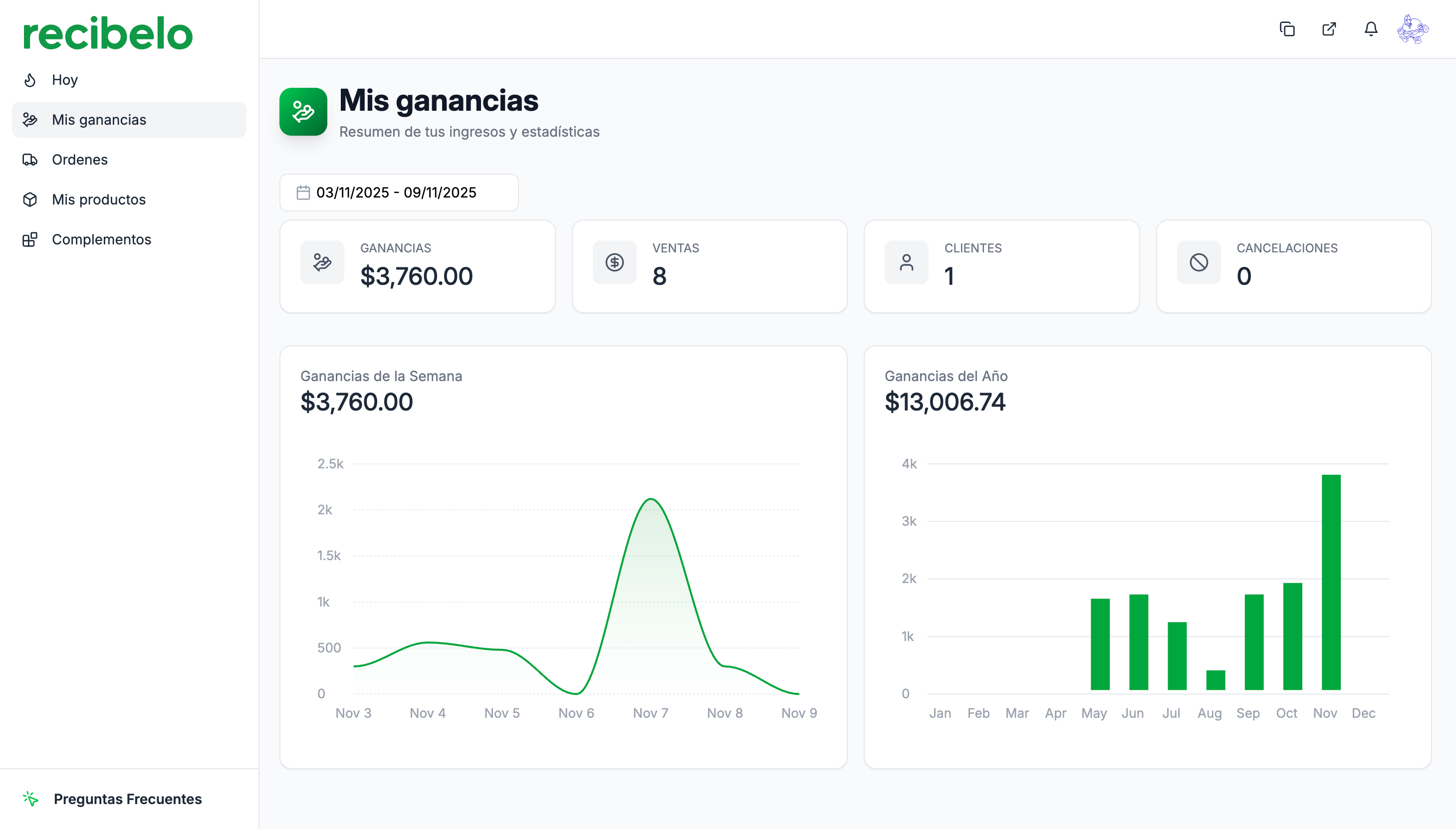This screenshot has width=1456, height=829.
Task: Click the green Mis ganancias header icon
Action: click(303, 112)
